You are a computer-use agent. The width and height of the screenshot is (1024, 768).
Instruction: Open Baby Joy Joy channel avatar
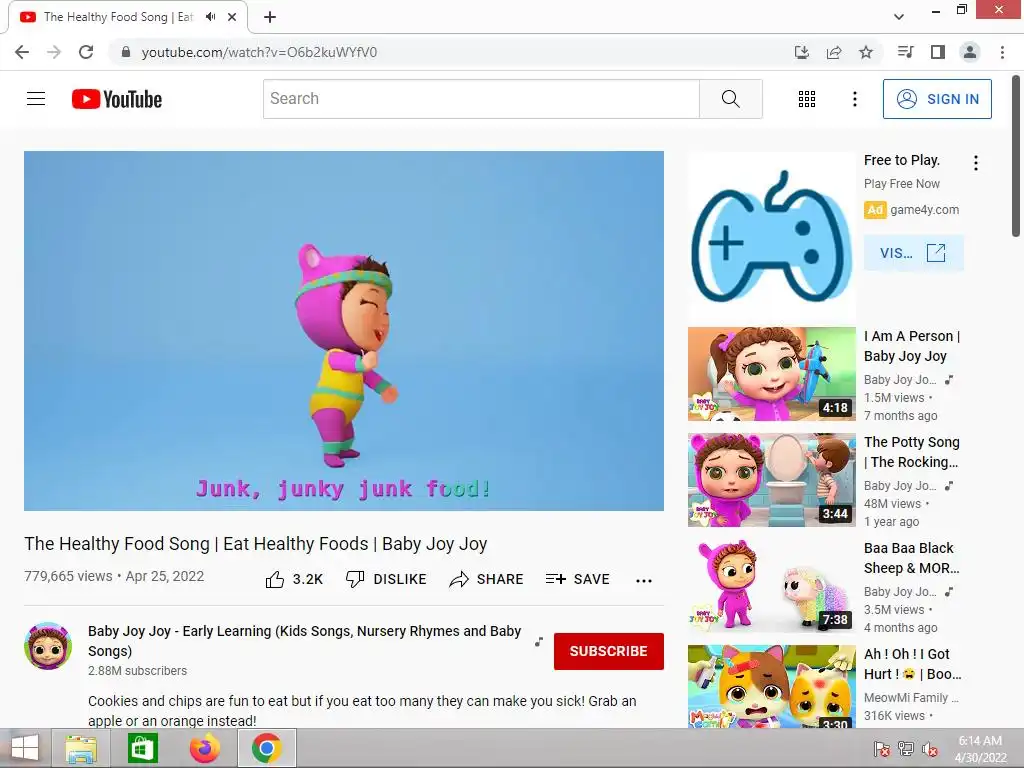click(x=48, y=646)
